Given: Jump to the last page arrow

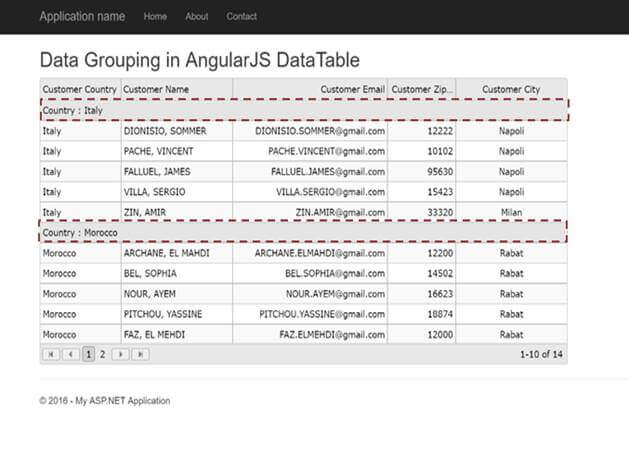Looking at the screenshot, I should (140, 354).
